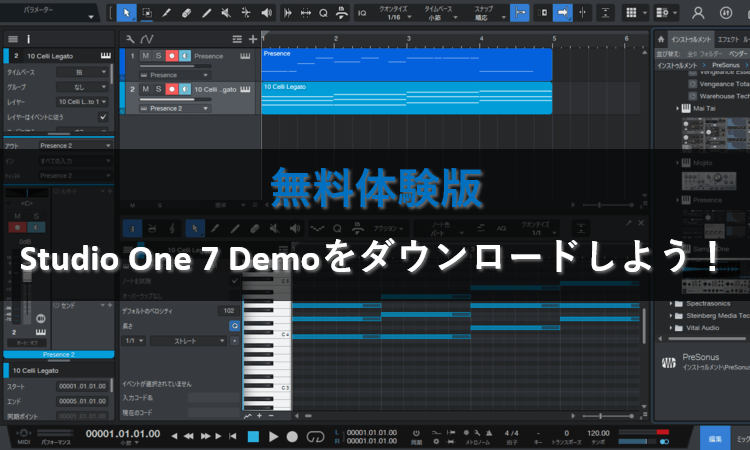Adjust track 2 10 Celli volume slider

tap(175, 99)
